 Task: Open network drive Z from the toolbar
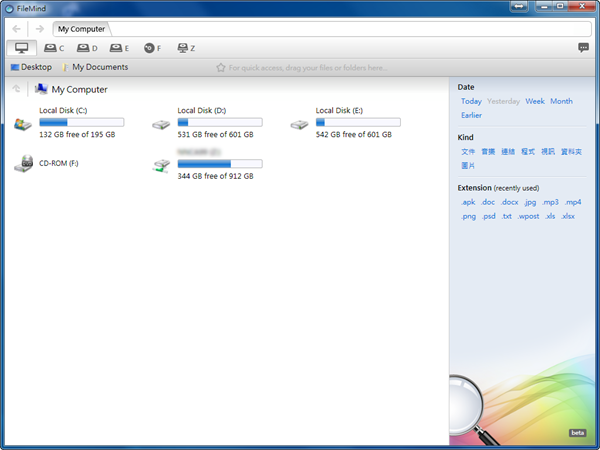coord(186,48)
